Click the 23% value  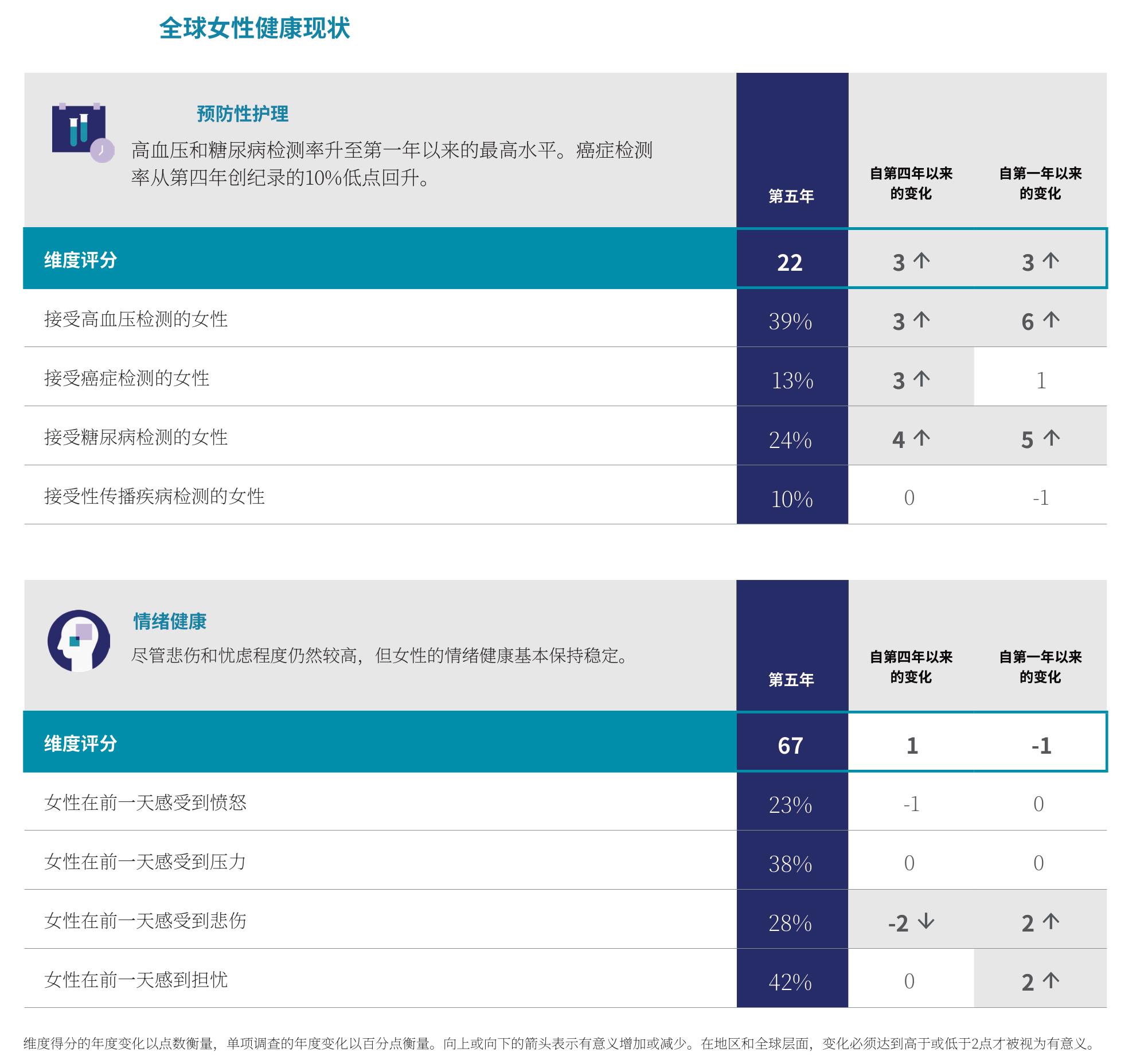pos(791,805)
